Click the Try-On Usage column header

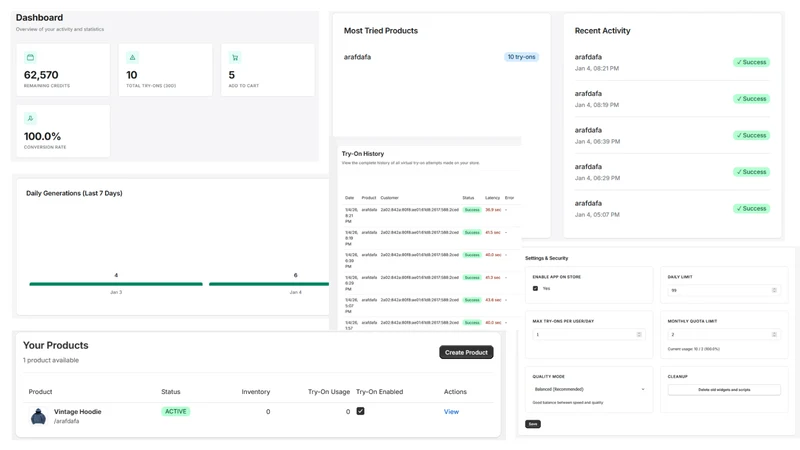(329, 392)
